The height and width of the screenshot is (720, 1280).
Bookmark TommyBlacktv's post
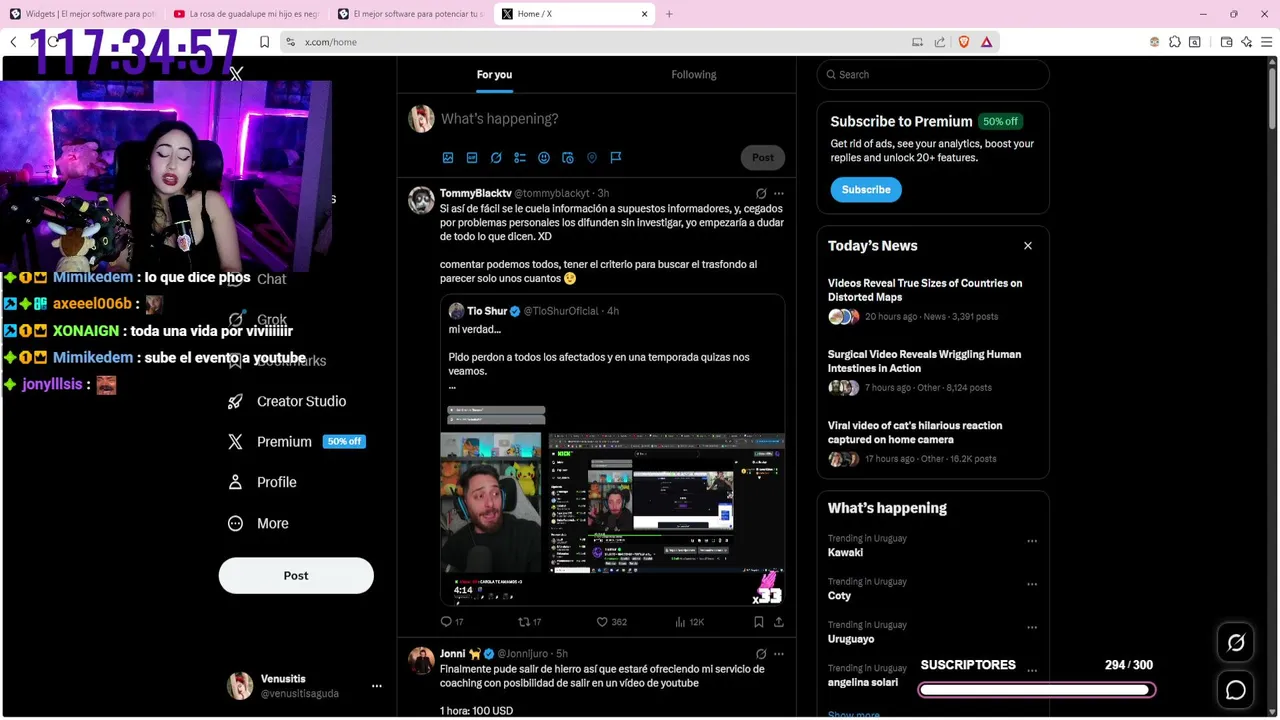pos(759,622)
